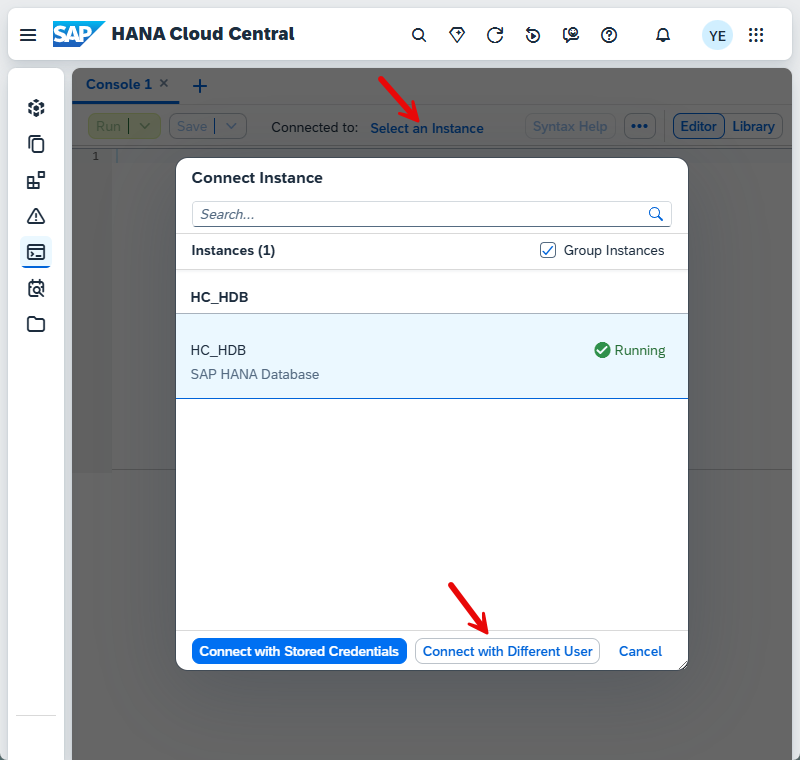
Task: Open the history replay icon
Action: click(x=533, y=35)
